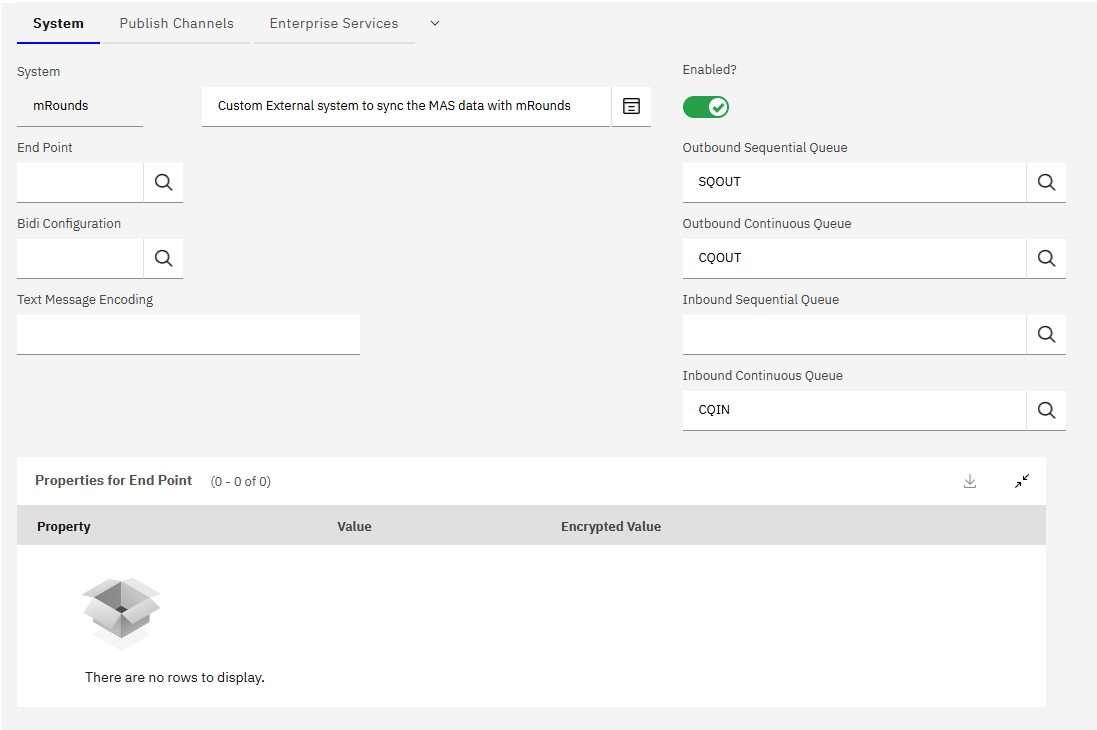
Task: Toggle the Enabled? switch off
Action: point(706,107)
